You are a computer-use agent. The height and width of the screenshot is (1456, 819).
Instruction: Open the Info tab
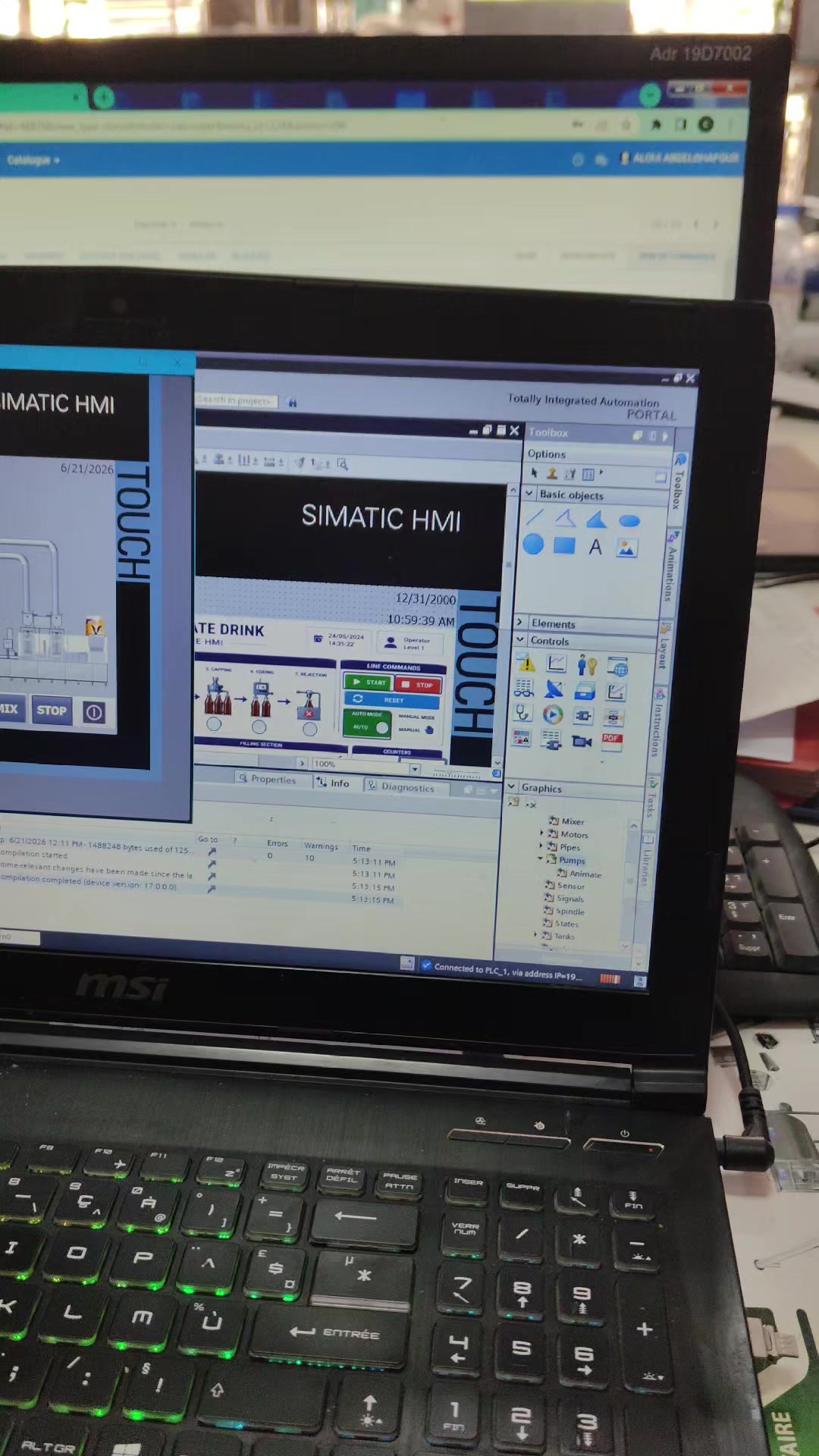(x=334, y=783)
